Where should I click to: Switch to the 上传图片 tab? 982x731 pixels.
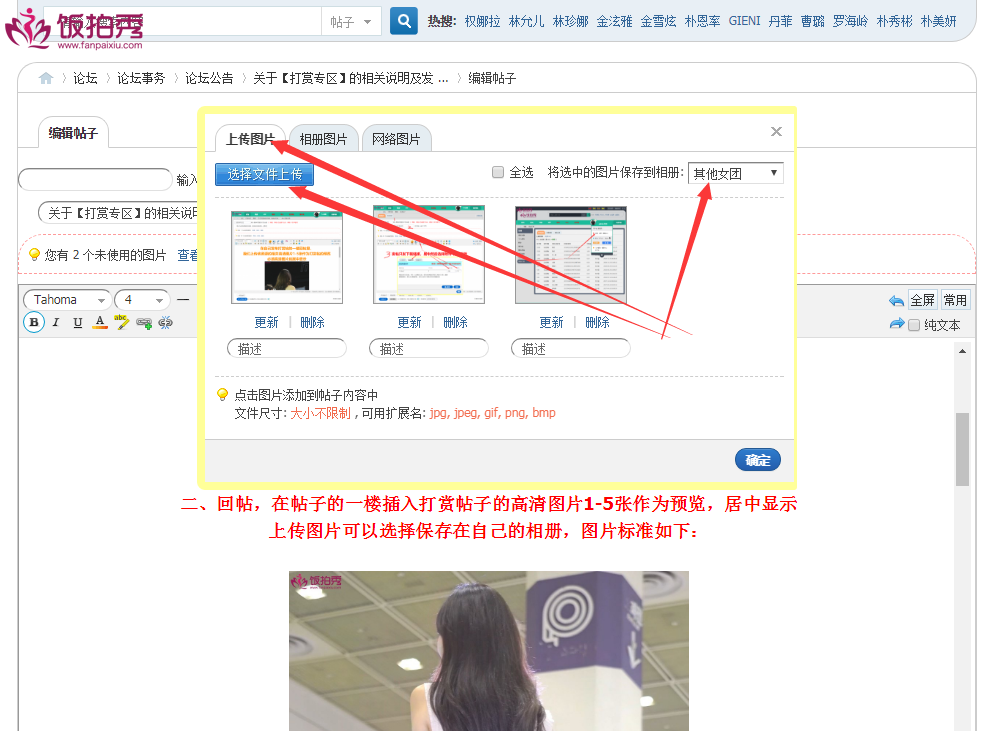[x=251, y=139]
